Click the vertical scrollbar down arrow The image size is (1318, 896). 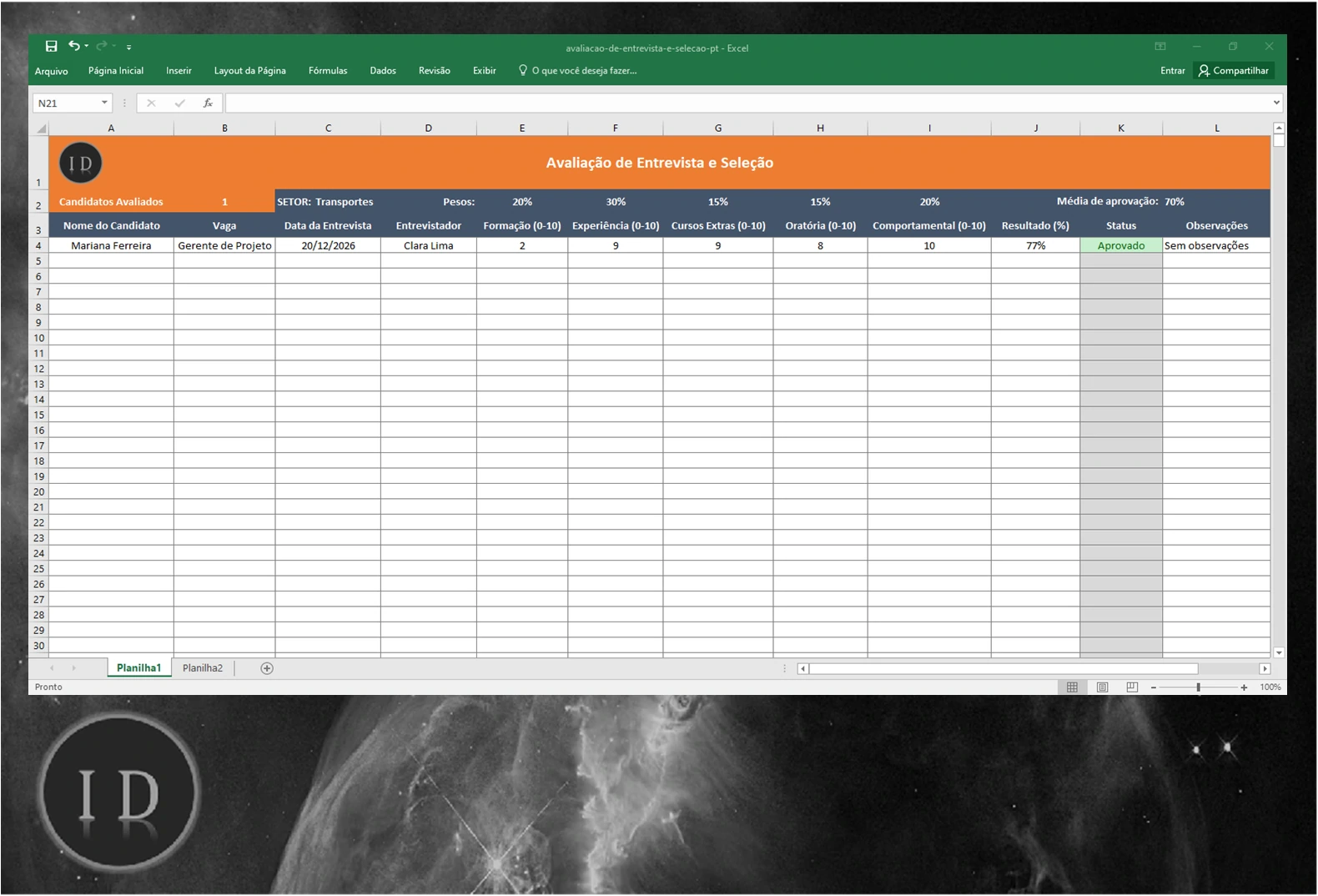[1279, 652]
